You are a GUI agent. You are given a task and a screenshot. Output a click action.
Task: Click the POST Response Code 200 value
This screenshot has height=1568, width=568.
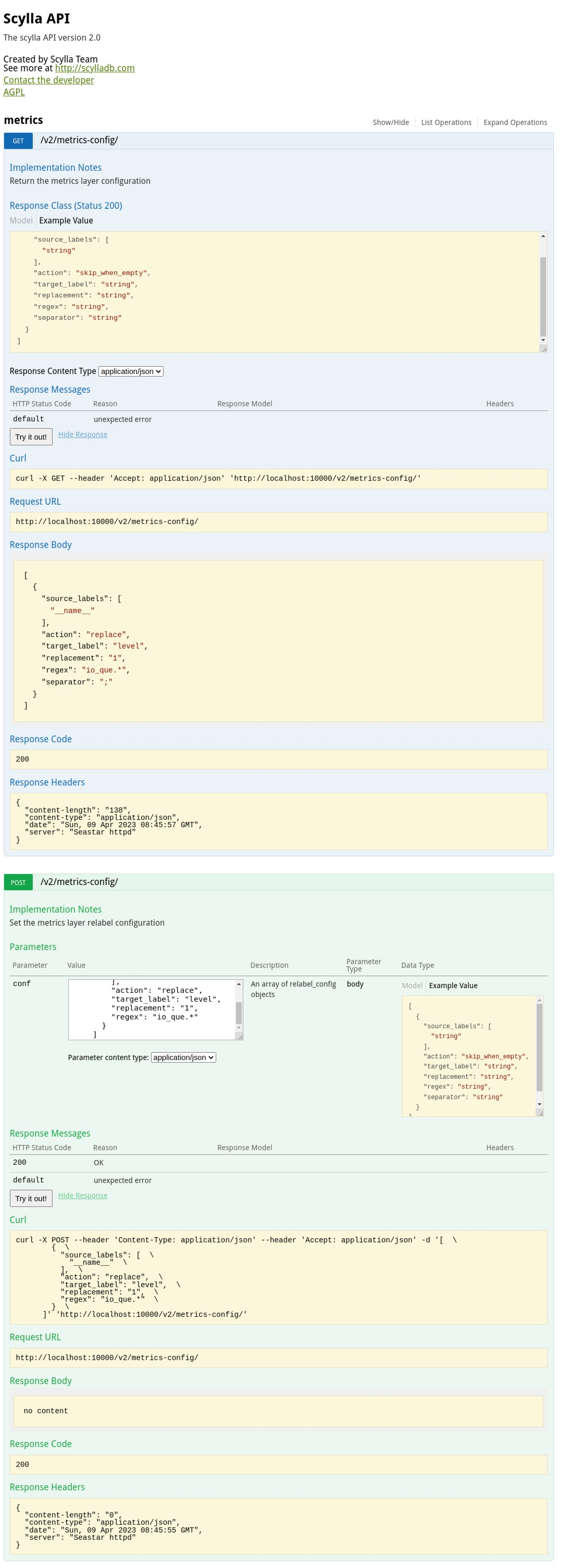point(22,1464)
